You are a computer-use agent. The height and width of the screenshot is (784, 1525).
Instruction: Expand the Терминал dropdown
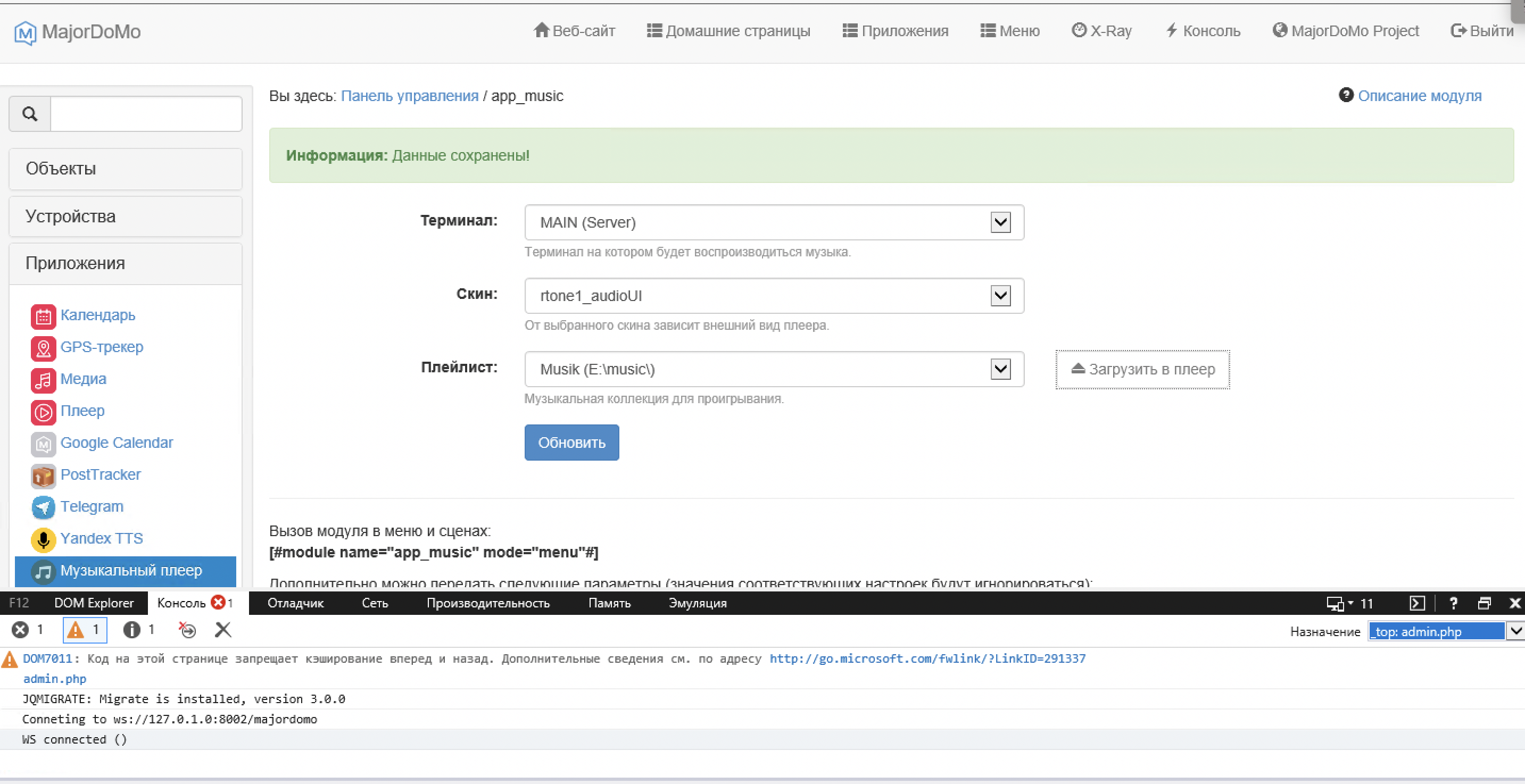(1000, 222)
